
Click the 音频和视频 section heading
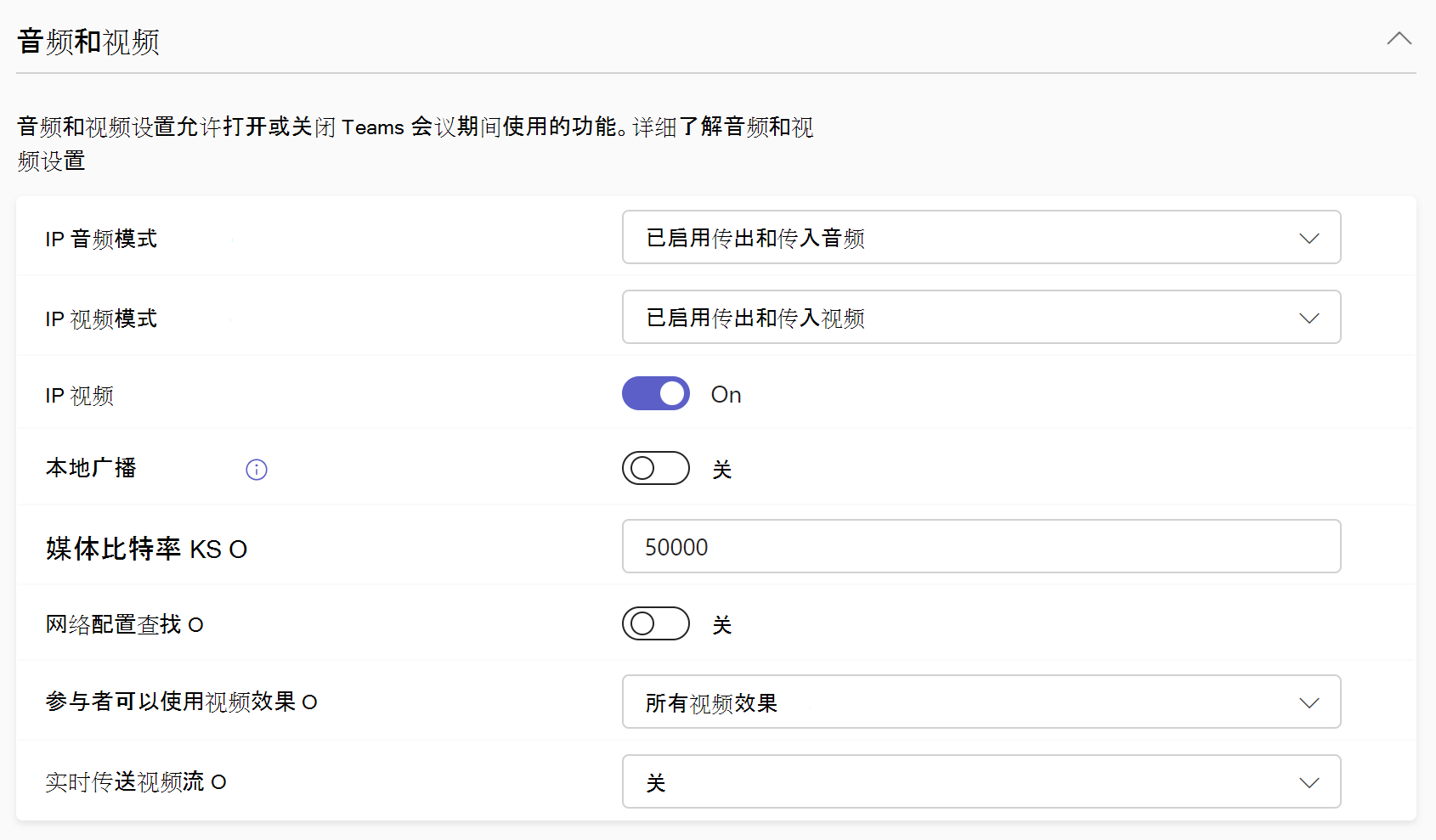click(x=88, y=42)
